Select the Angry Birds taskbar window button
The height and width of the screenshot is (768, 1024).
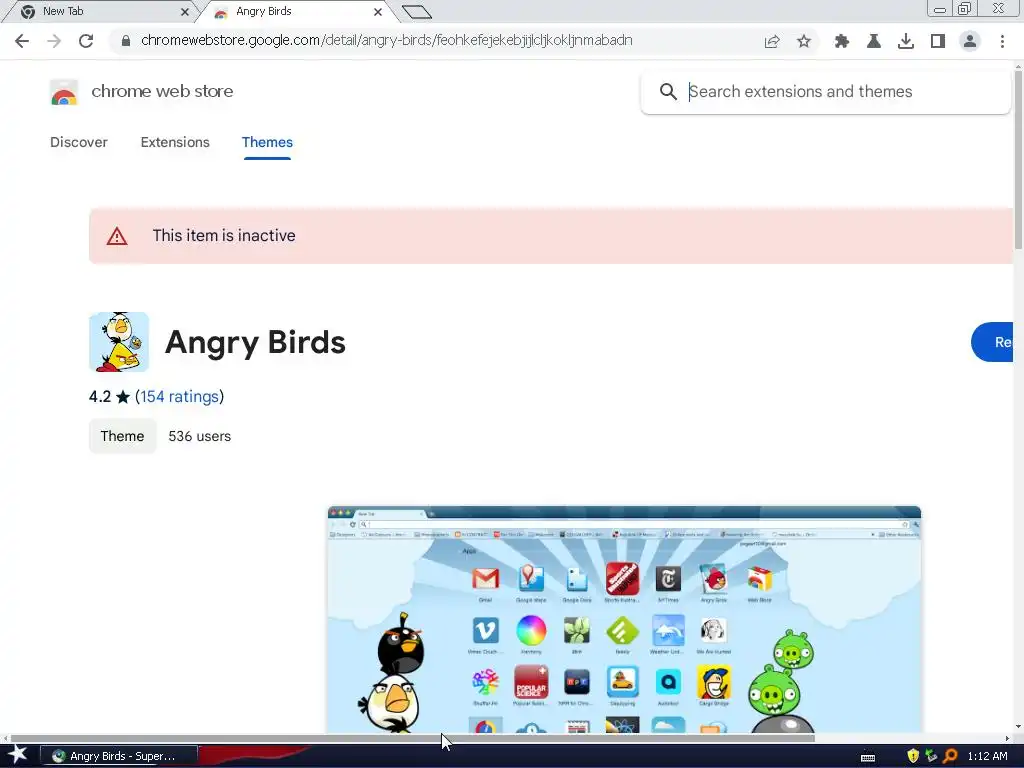click(119, 756)
